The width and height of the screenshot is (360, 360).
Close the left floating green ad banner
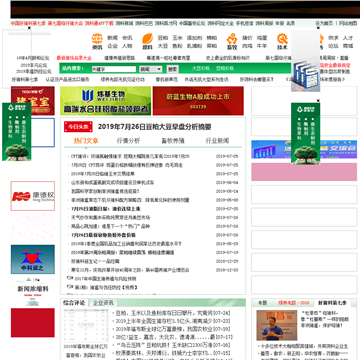point(29,100)
